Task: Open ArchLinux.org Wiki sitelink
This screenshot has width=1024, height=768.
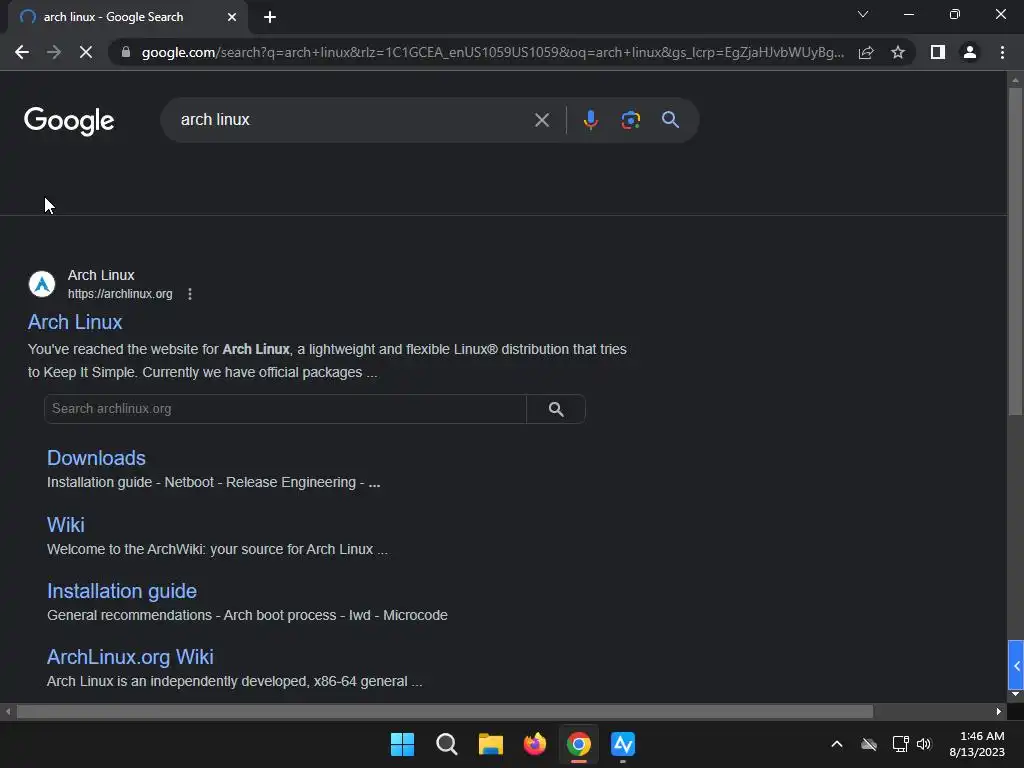Action: [130, 657]
